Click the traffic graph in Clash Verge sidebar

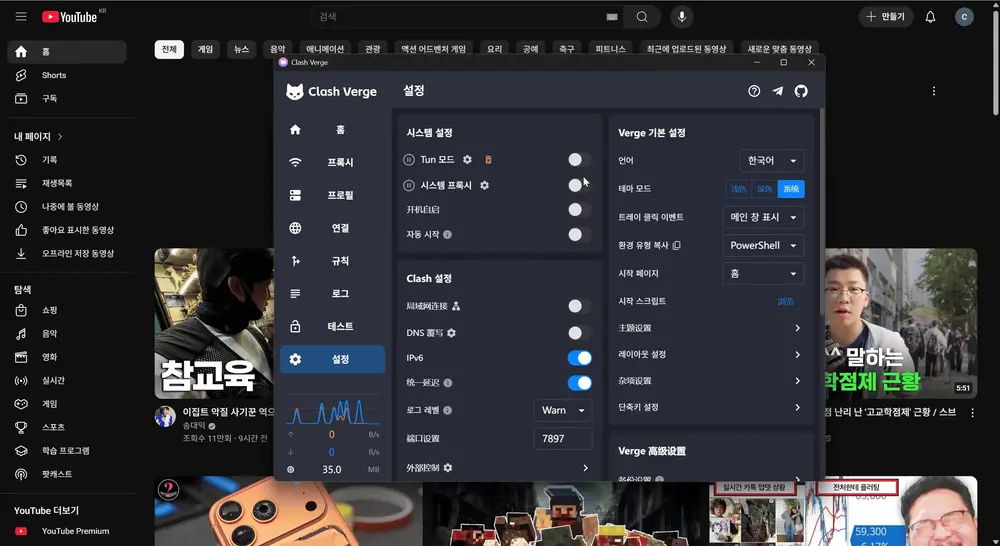332,411
